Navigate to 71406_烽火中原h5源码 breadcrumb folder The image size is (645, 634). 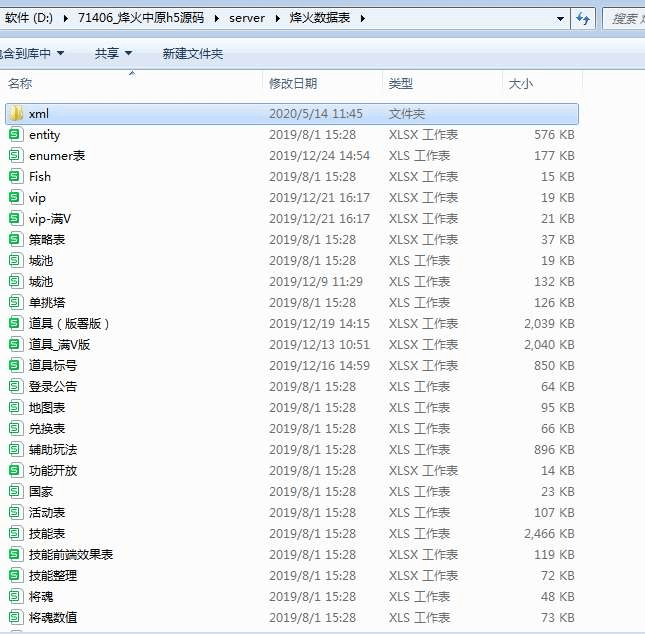point(141,18)
